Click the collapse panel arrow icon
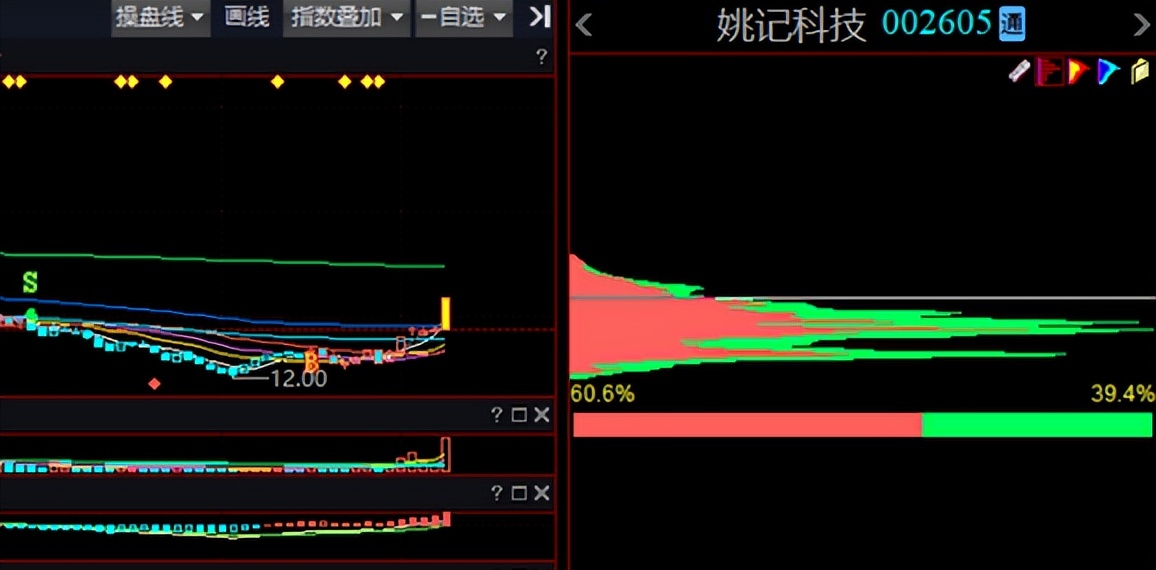Image resolution: width=1156 pixels, height=570 pixels. coord(540,16)
